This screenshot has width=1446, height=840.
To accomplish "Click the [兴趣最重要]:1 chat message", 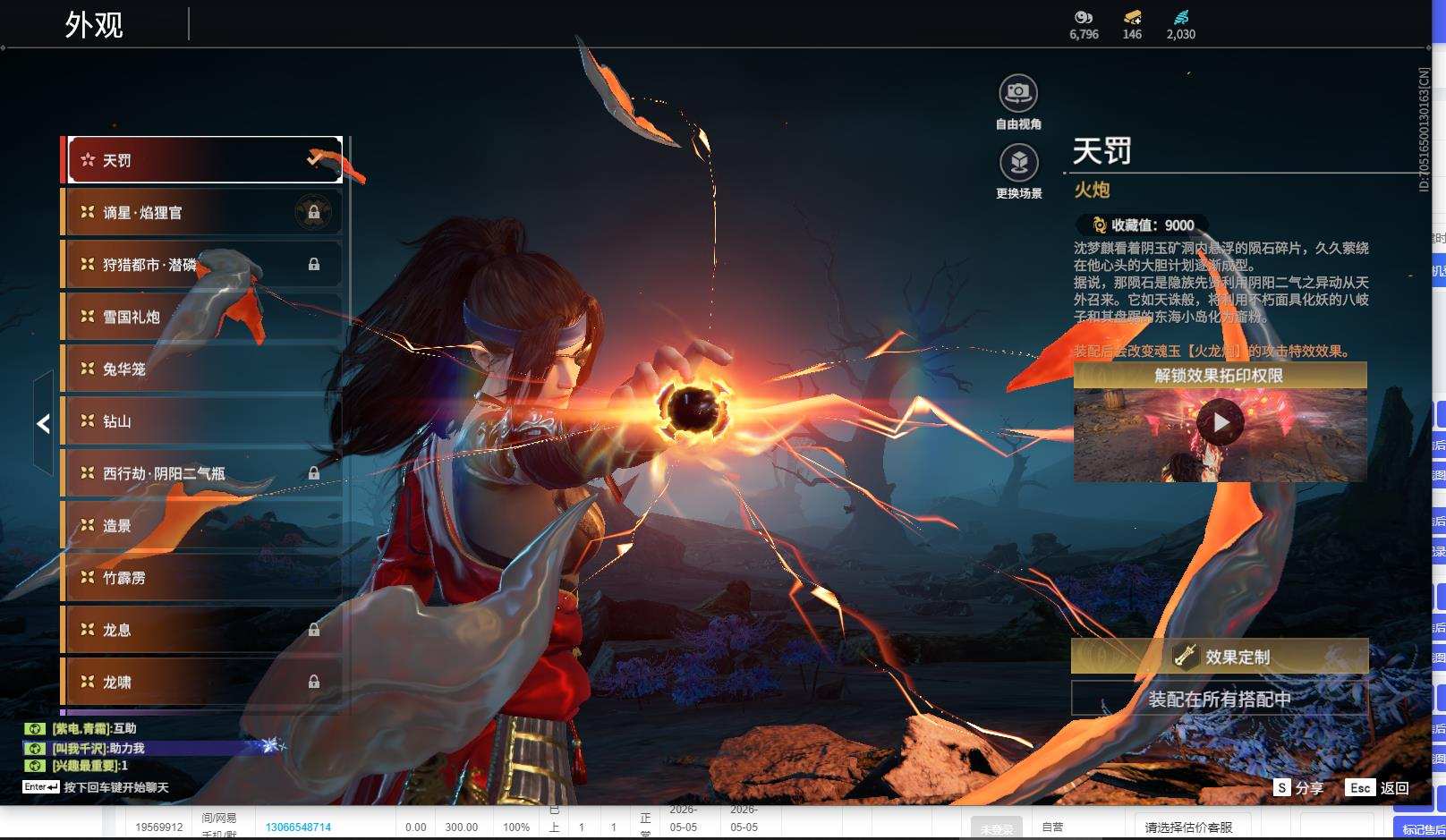I will (x=89, y=766).
